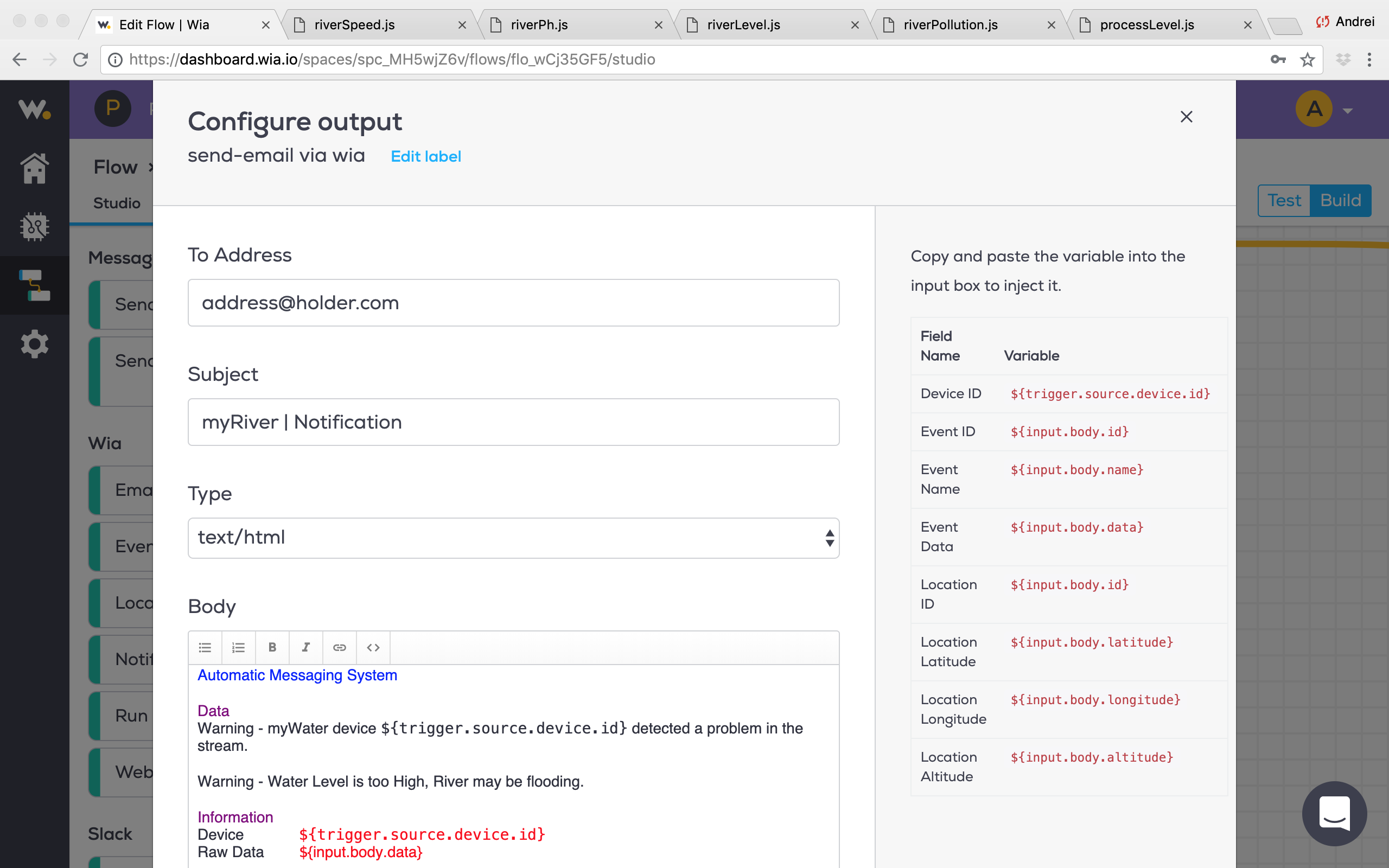The height and width of the screenshot is (868, 1389).
Task: Open Chrome's three-dot menu
Action: (x=1369, y=60)
